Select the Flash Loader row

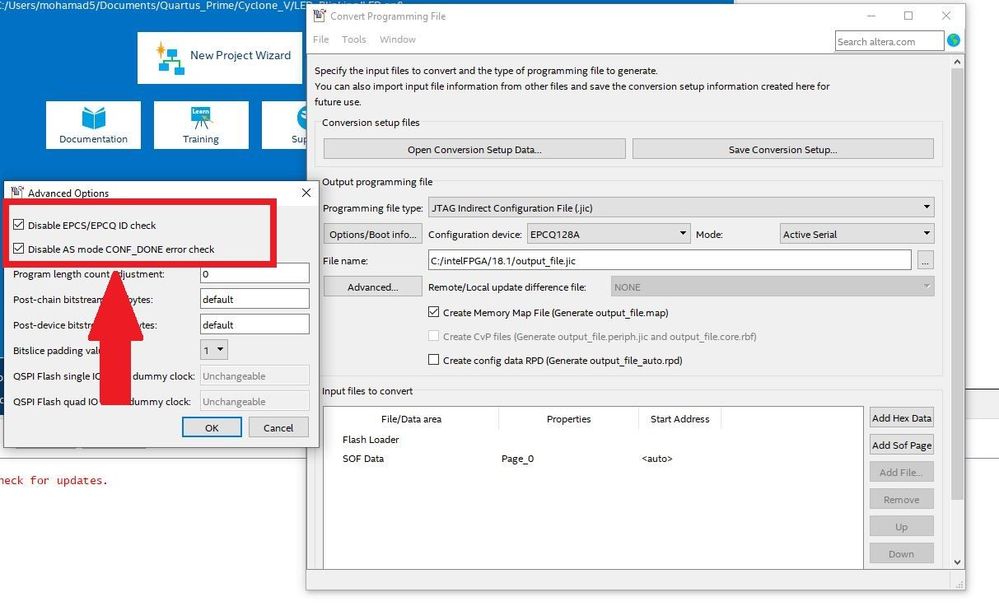(370, 439)
